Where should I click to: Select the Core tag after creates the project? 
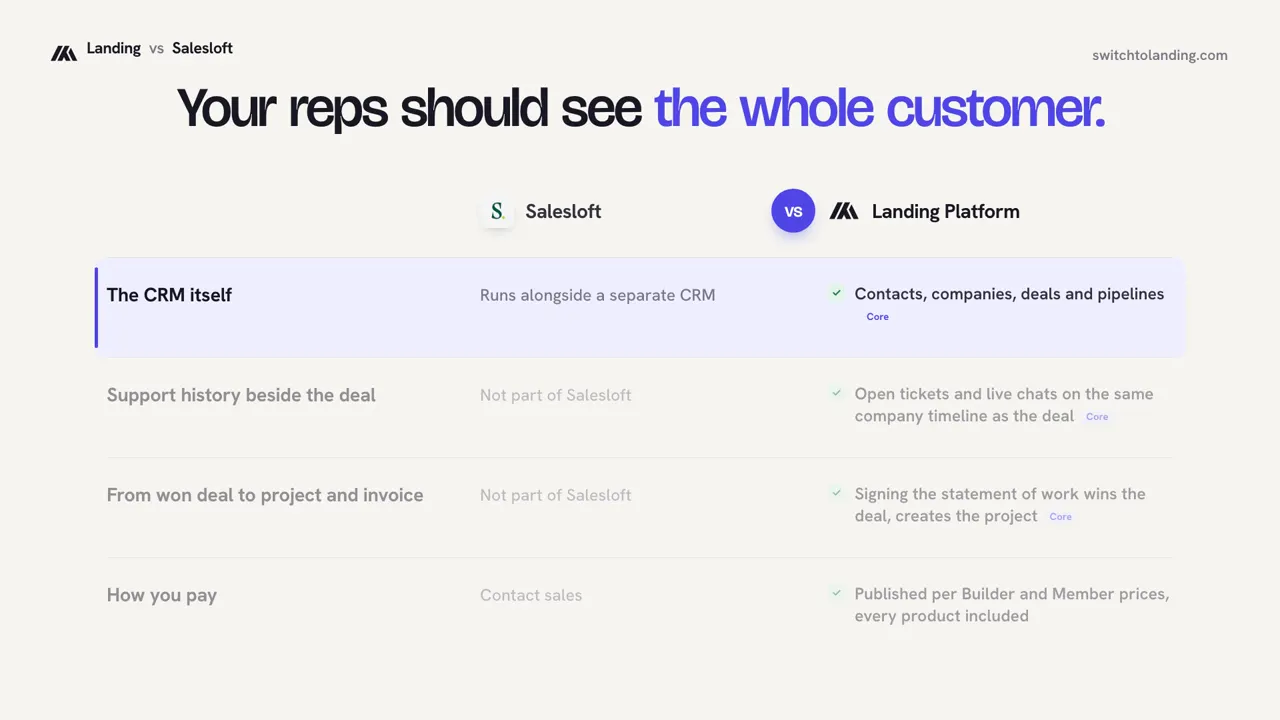pyautogui.click(x=1060, y=516)
